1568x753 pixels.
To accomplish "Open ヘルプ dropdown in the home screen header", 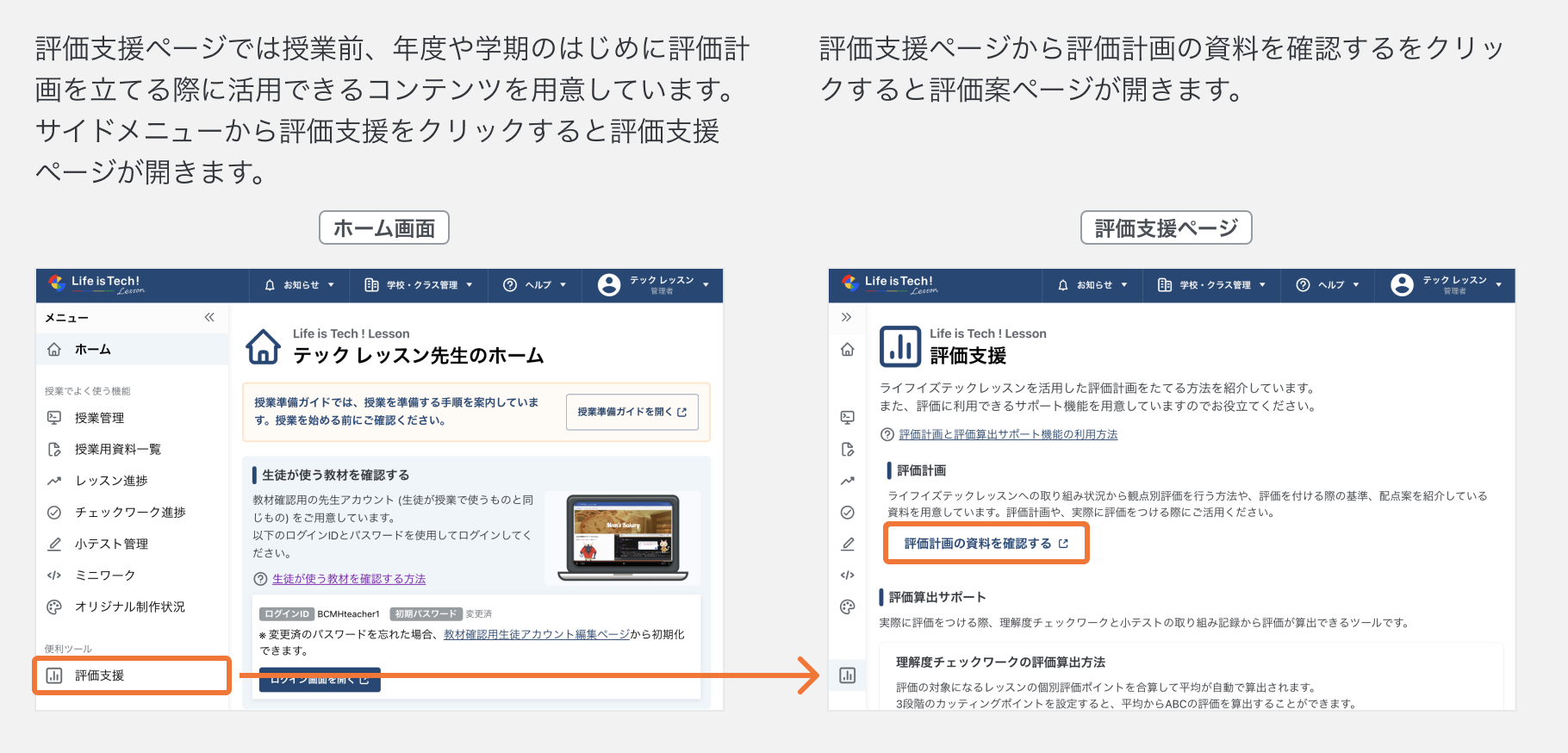I will pos(535,285).
